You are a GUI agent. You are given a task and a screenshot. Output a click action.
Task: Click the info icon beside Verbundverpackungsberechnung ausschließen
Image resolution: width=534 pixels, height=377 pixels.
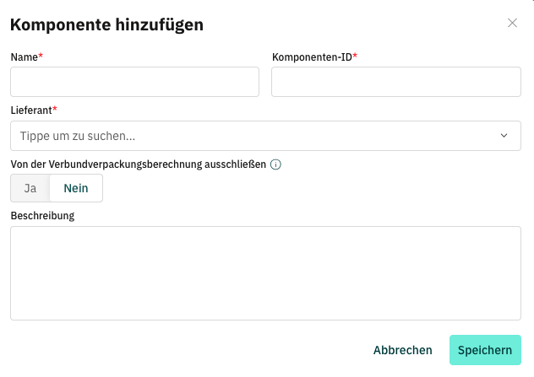[x=276, y=164]
